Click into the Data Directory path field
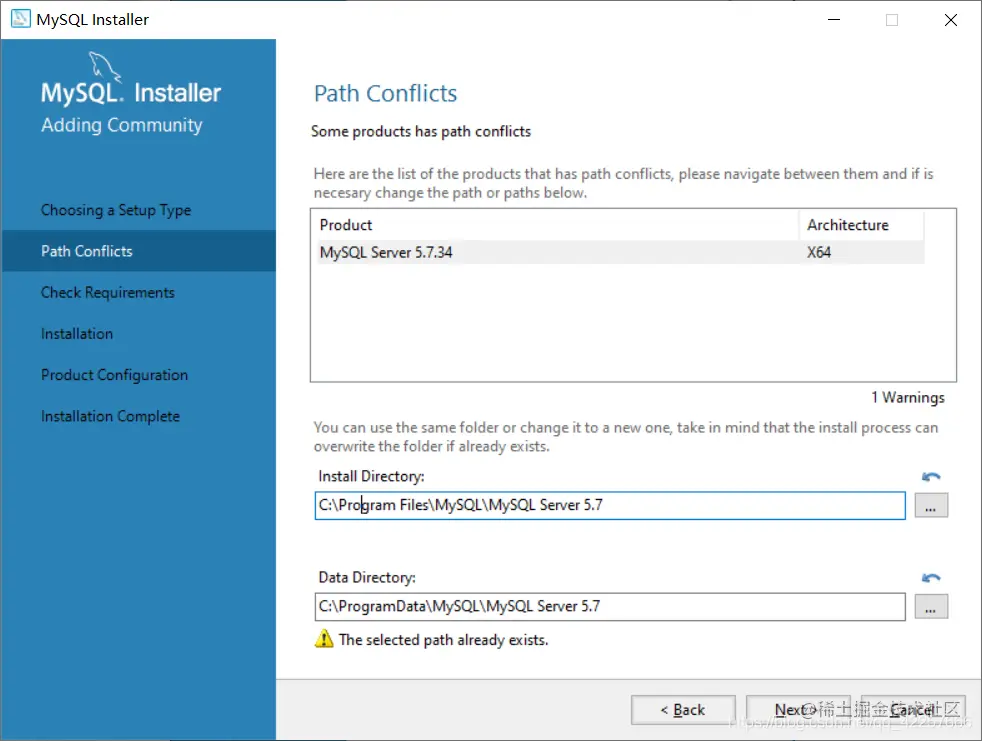 609,606
